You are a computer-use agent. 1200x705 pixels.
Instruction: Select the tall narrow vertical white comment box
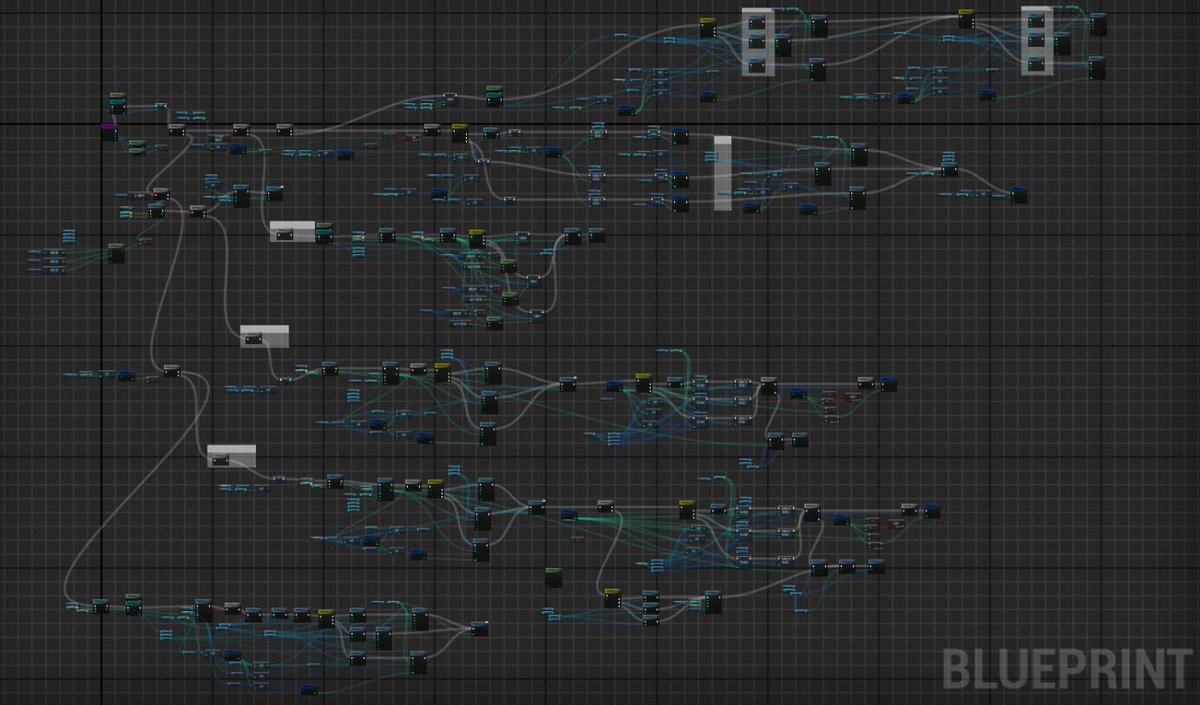pos(723,173)
